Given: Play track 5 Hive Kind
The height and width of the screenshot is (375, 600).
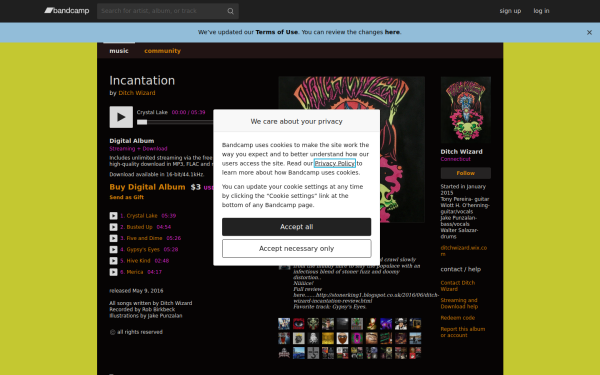Looking at the screenshot, I should [x=113, y=261].
